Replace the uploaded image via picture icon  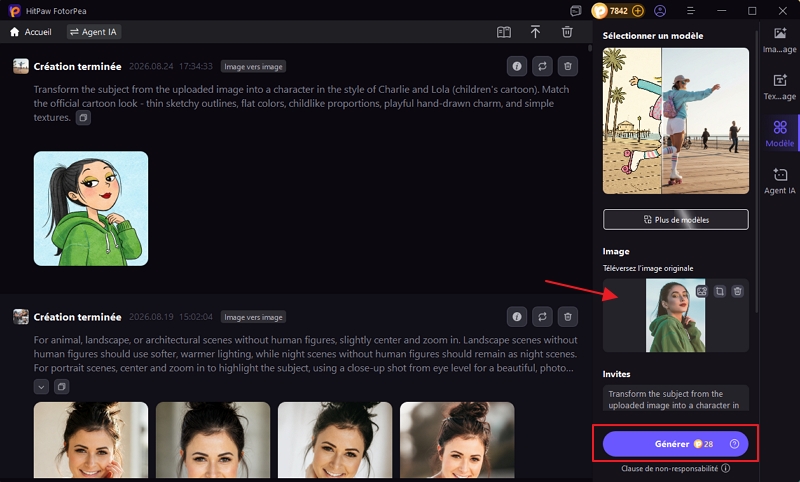pos(702,291)
